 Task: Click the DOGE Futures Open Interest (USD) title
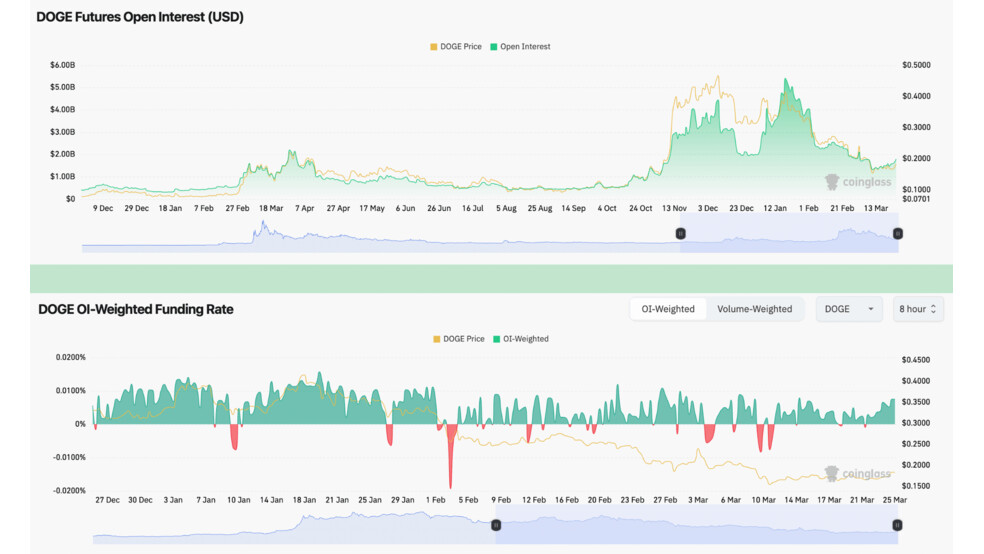pyautogui.click(x=140, y=17)
